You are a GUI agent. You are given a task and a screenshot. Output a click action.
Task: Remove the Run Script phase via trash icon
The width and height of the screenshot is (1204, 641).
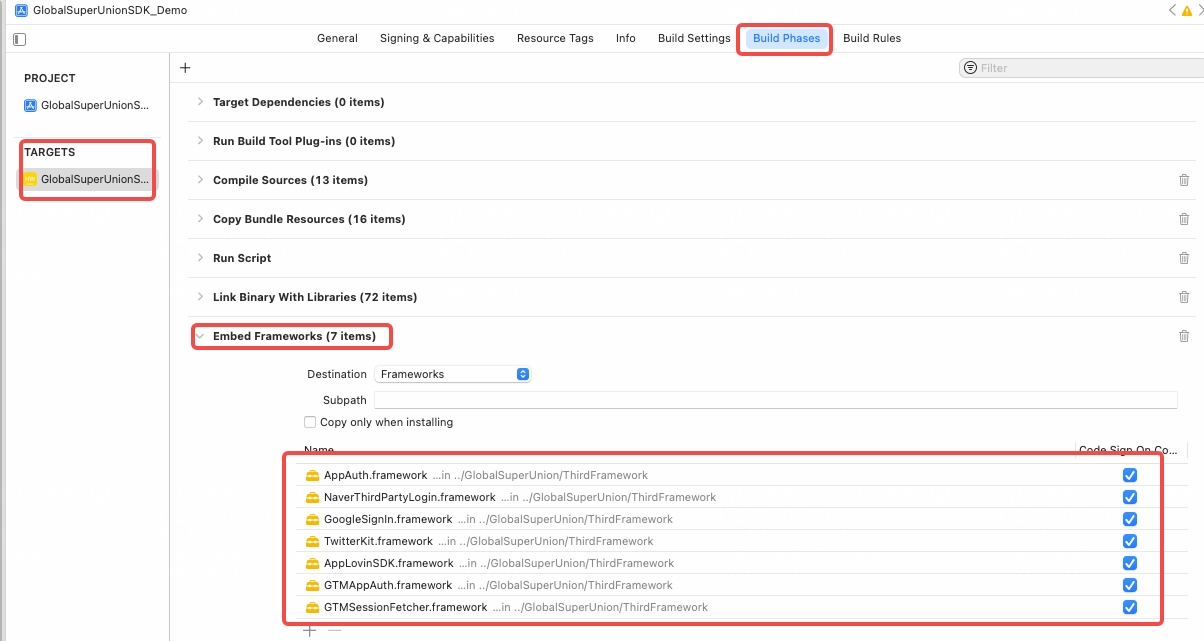click(1184, 258)
